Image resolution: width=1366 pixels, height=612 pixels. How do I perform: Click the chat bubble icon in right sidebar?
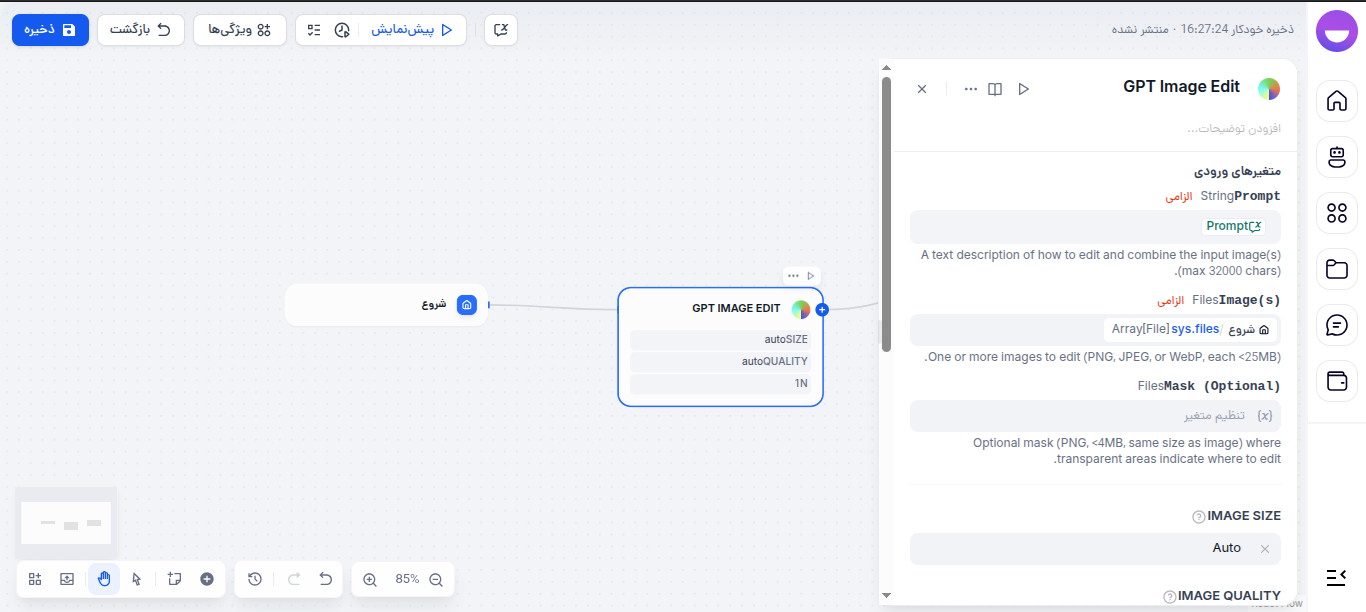point(1336,325)
